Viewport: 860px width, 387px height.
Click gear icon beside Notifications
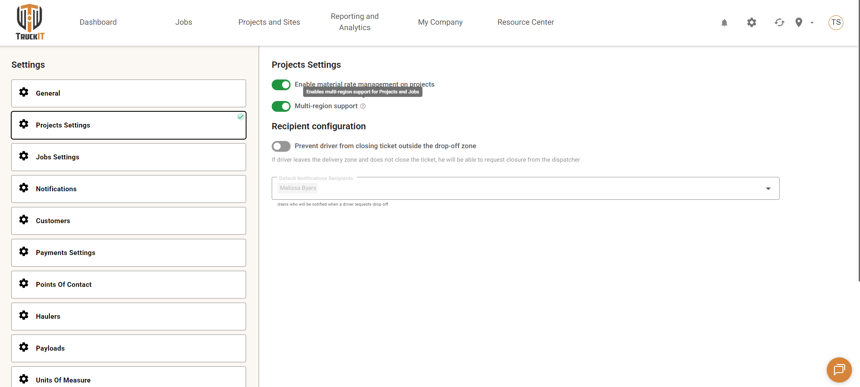coord(24,187)
